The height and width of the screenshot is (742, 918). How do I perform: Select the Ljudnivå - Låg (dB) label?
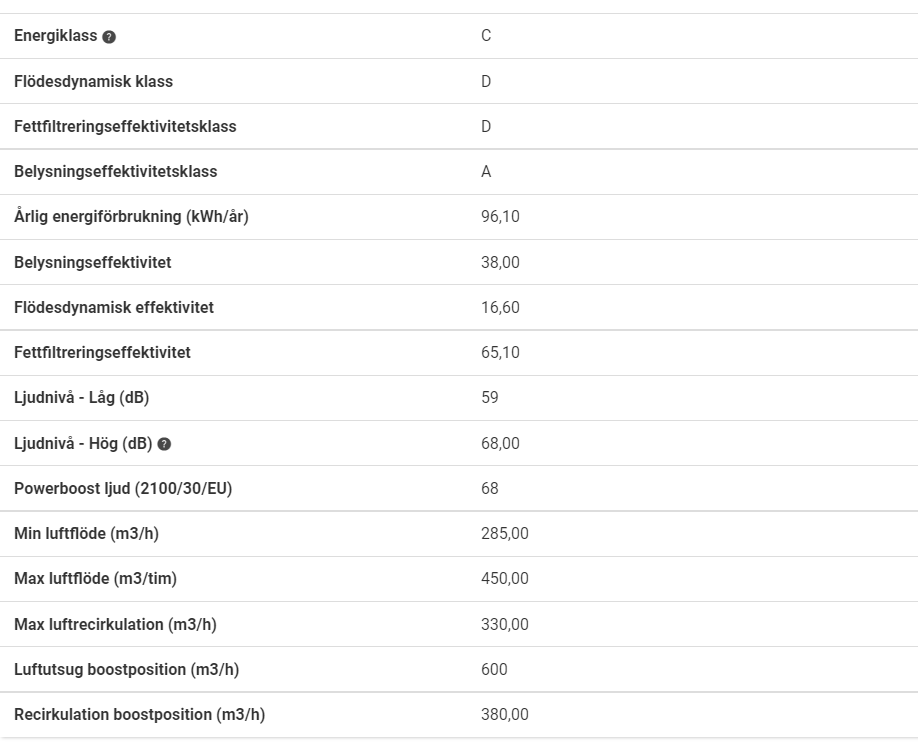(81, 398)
